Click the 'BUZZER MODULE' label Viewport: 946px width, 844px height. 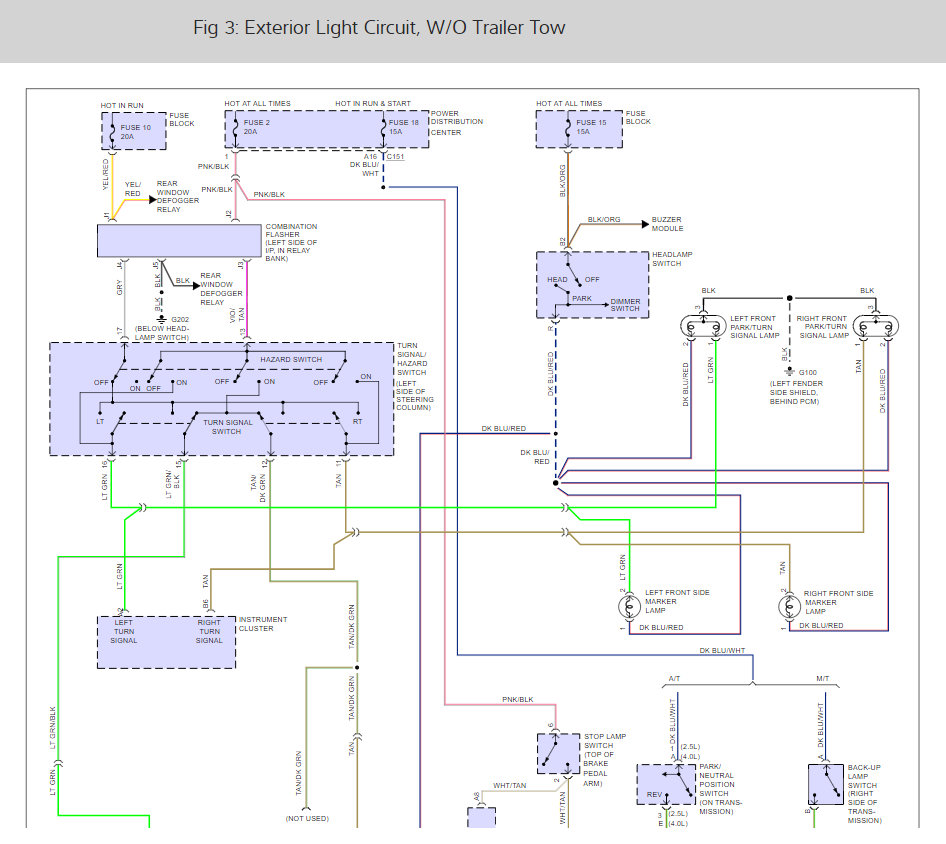667,224
